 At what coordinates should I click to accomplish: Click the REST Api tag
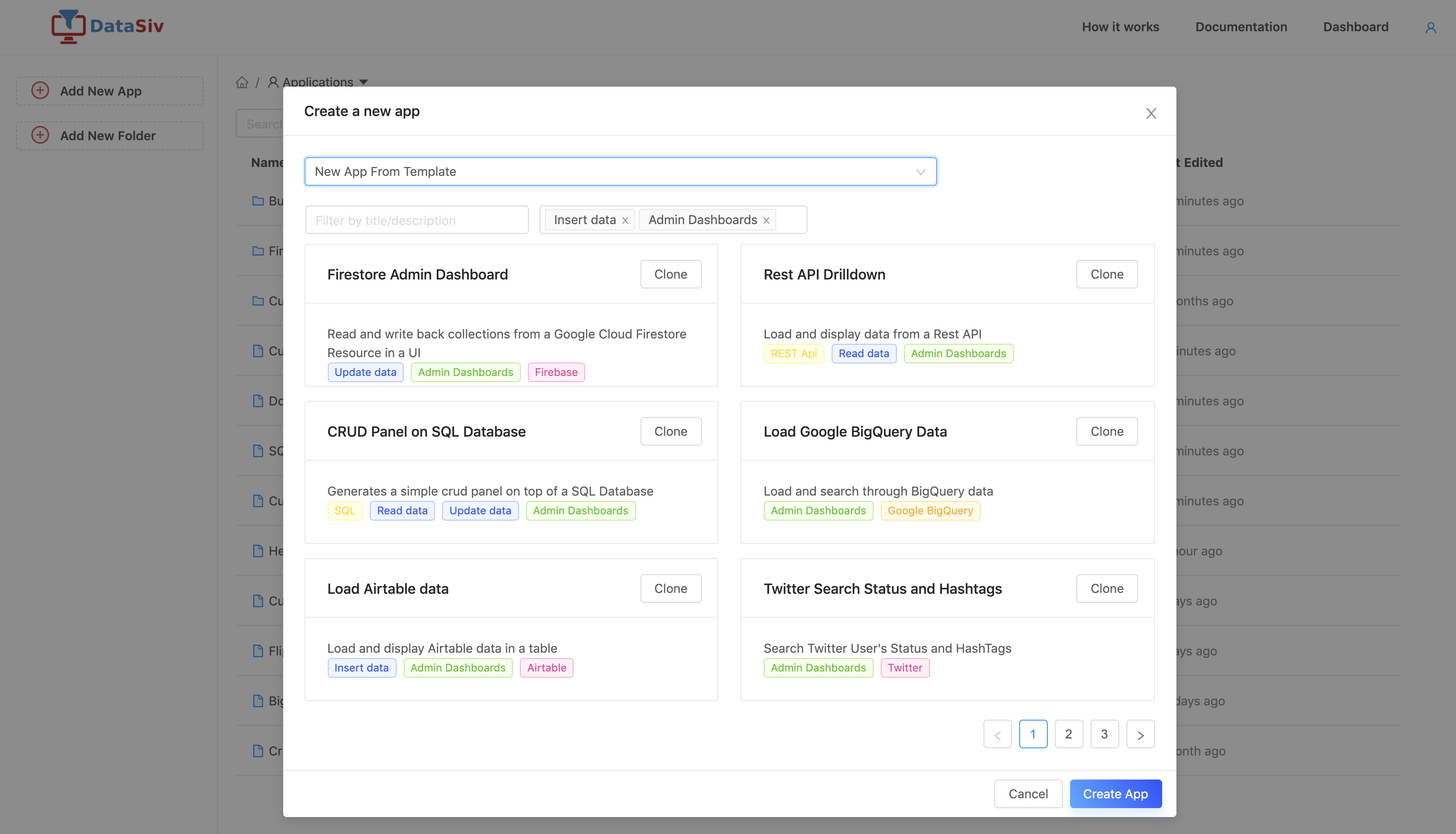point(794,354)
